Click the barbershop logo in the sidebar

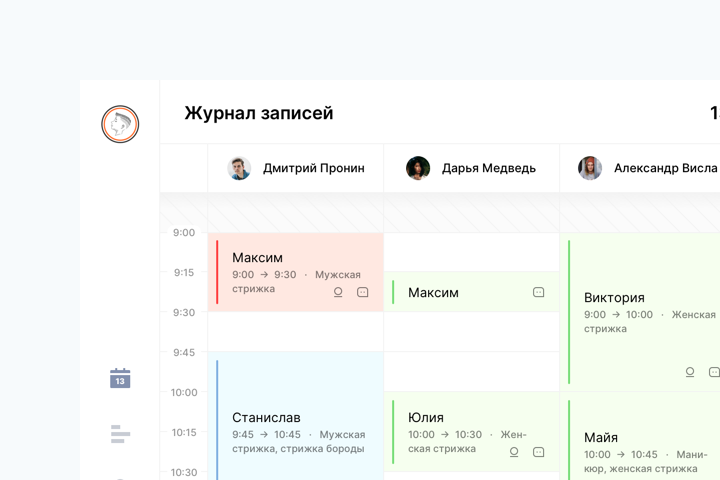(x=120, y=124)
